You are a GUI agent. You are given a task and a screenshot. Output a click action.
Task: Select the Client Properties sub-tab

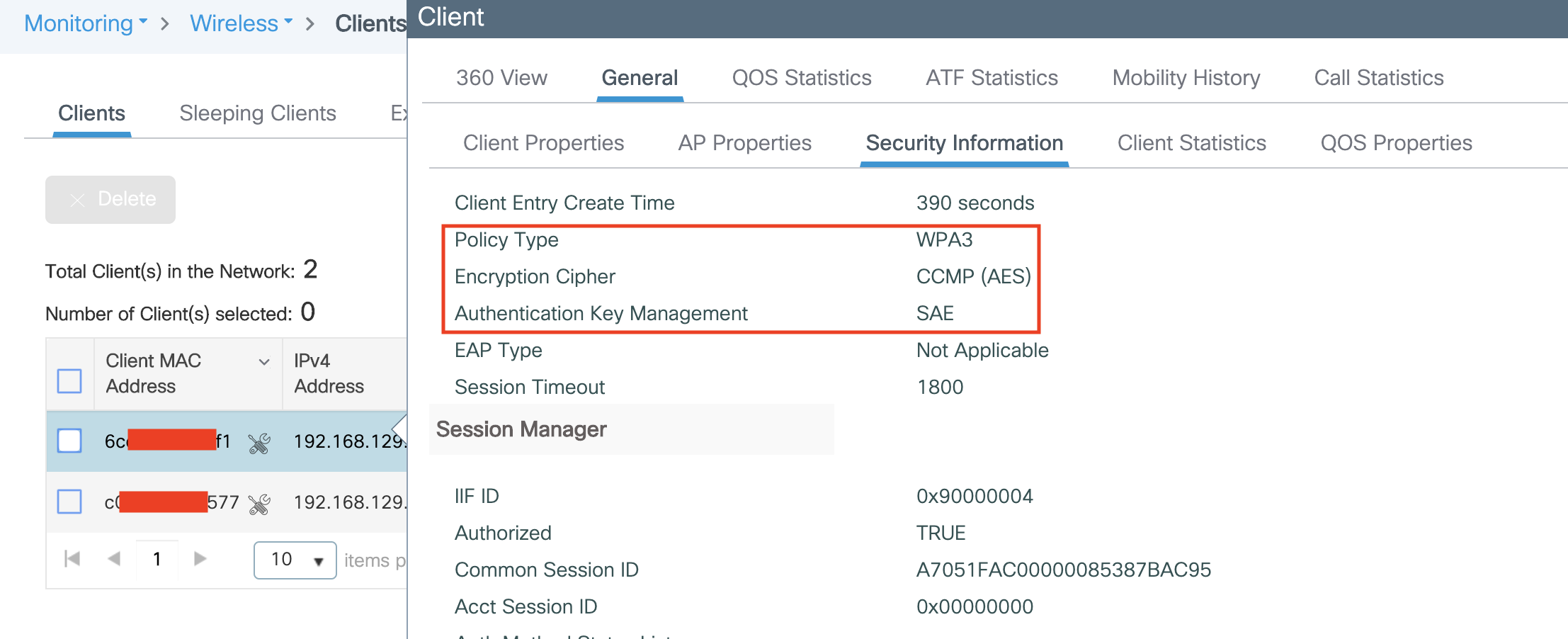(543, 143)
